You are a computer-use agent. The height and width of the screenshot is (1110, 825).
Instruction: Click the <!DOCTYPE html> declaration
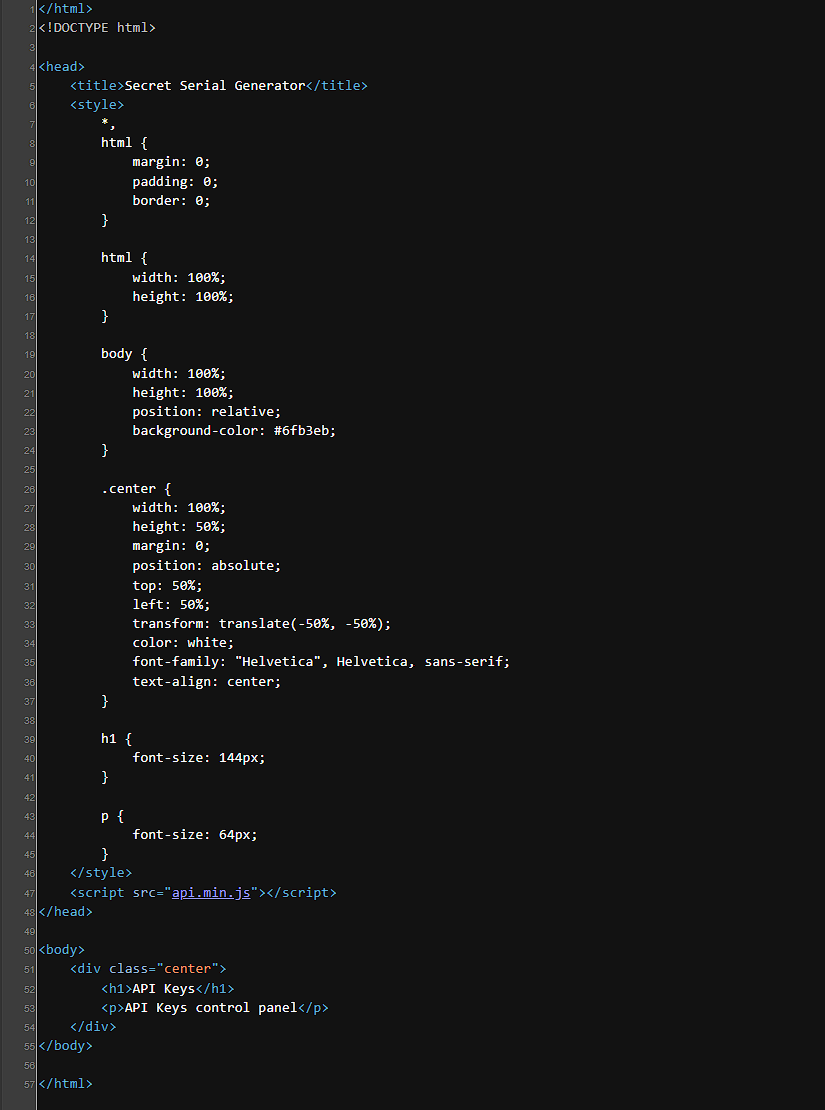97,28
